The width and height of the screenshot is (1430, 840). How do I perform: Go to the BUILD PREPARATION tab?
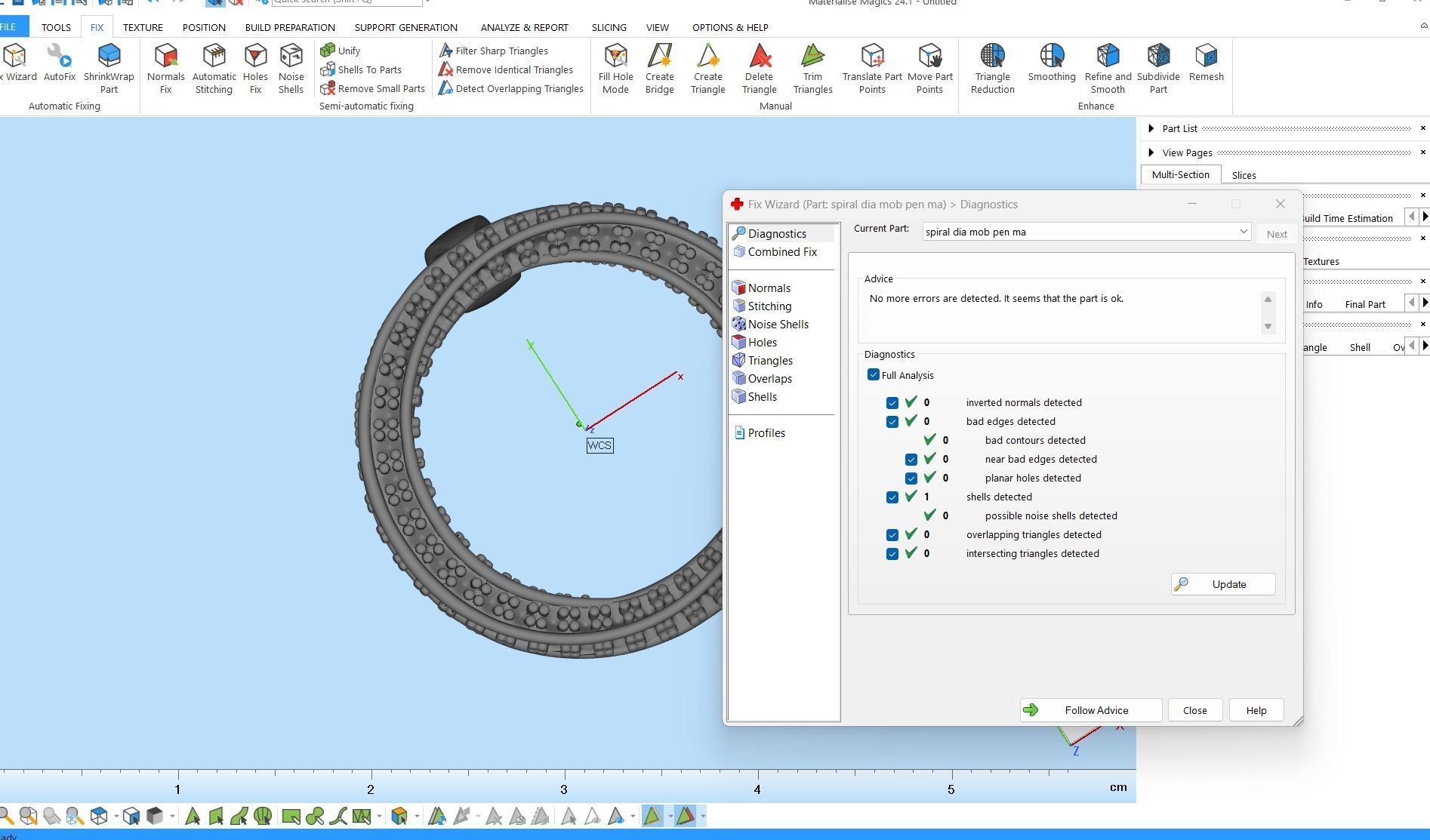point(290,27)
